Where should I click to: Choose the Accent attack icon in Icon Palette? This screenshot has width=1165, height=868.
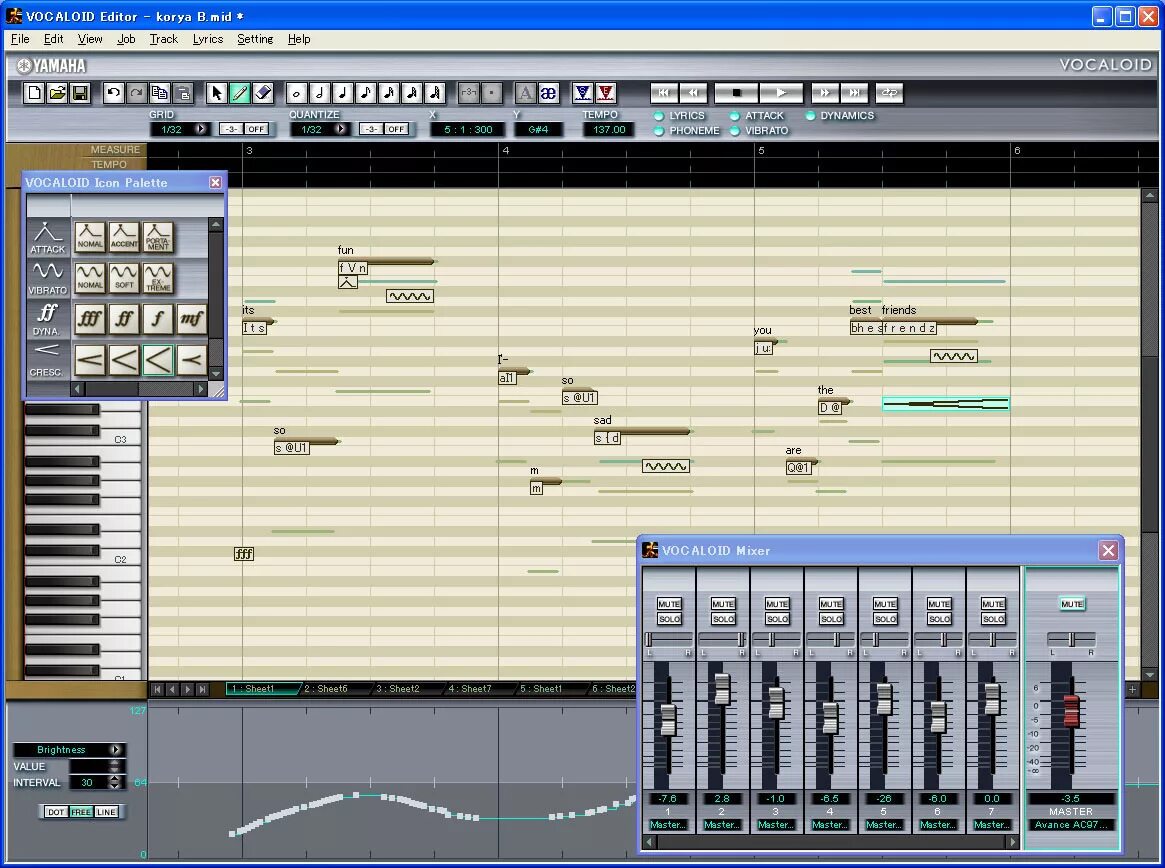[x=124, y=237]
